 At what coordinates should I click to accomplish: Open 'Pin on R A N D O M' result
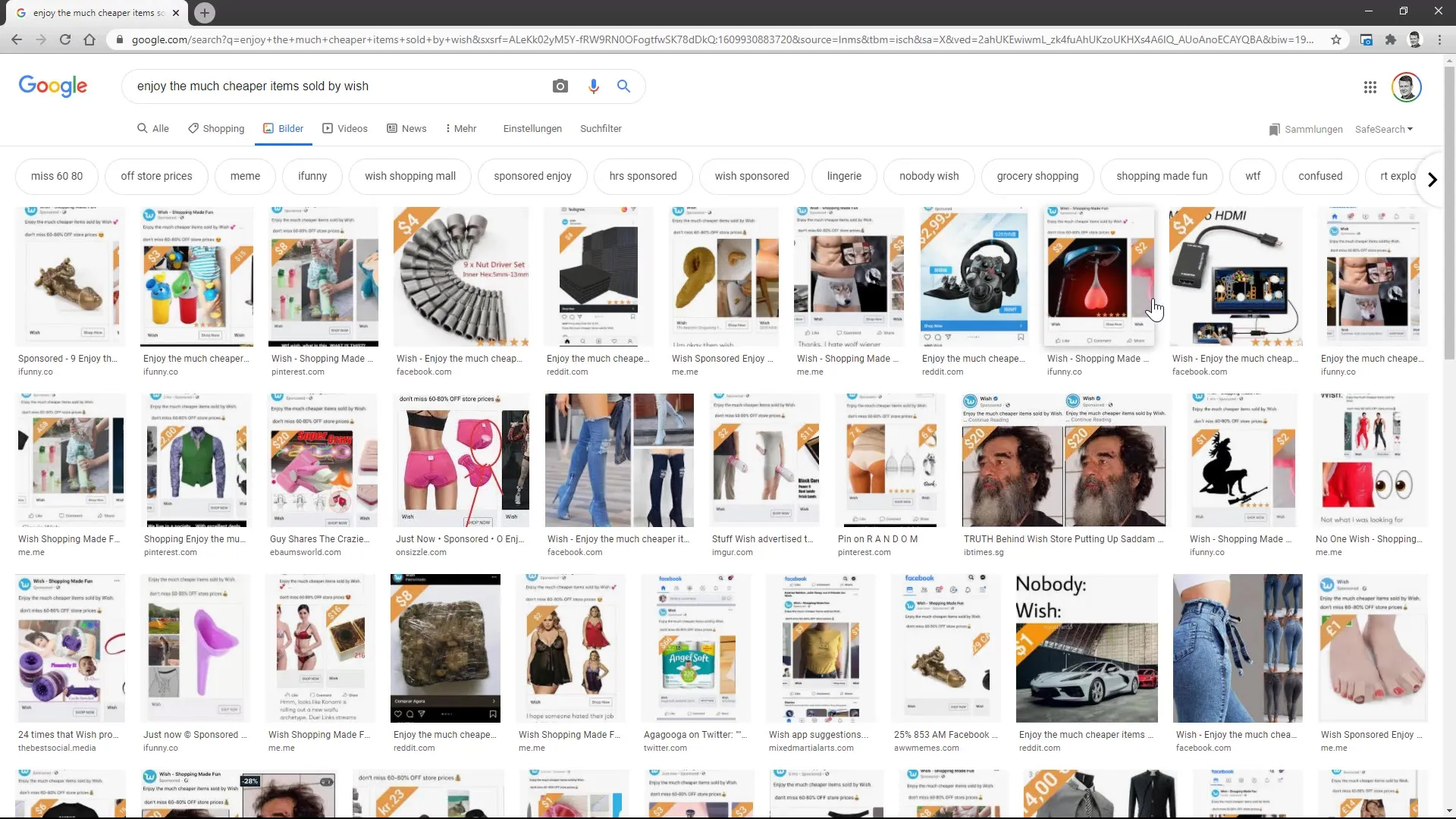coord(877,539)
